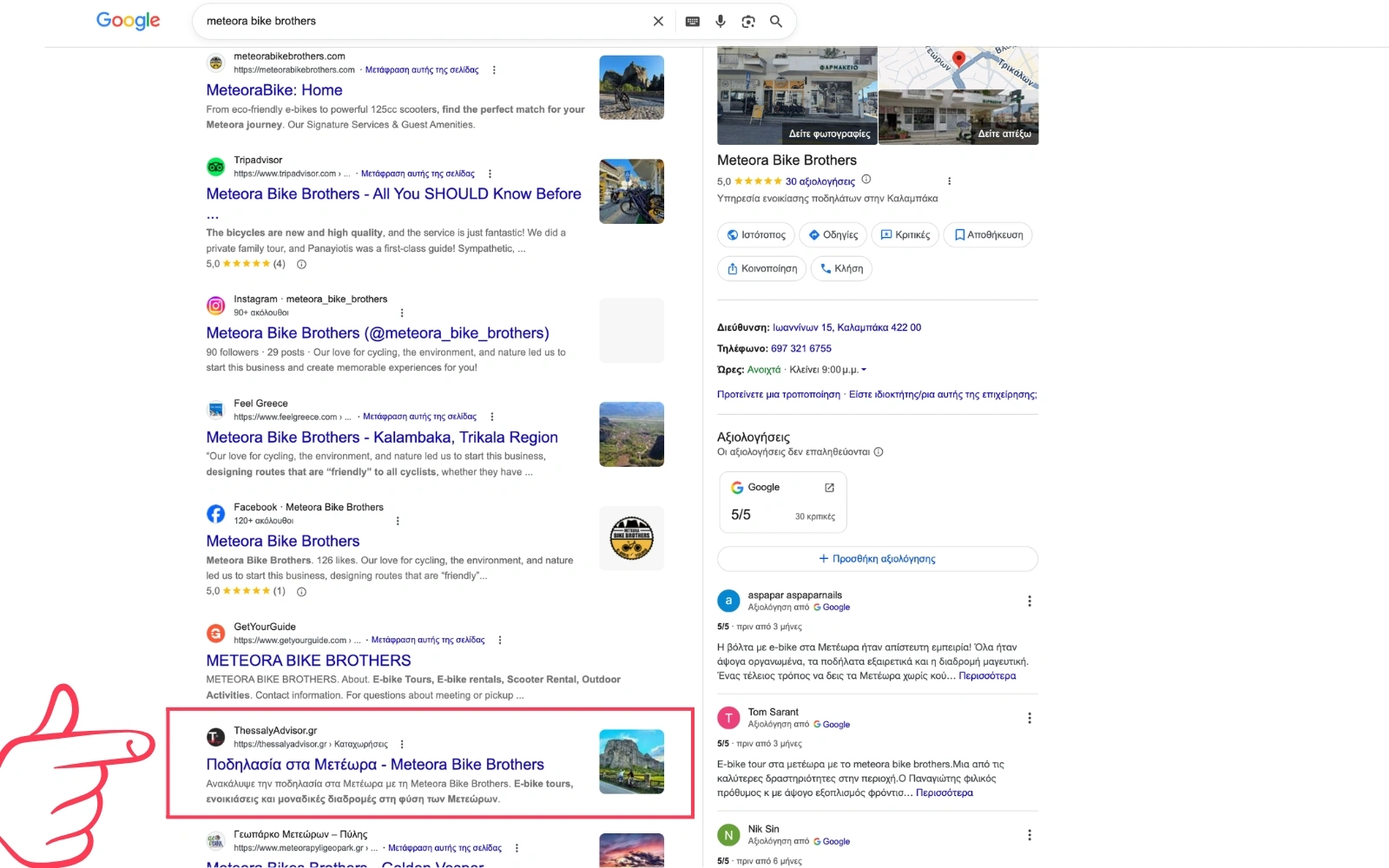Open three-dot menu for GetYourGuide result
The width and height of the screenshot is (1389, 868).
pos(499,640)
